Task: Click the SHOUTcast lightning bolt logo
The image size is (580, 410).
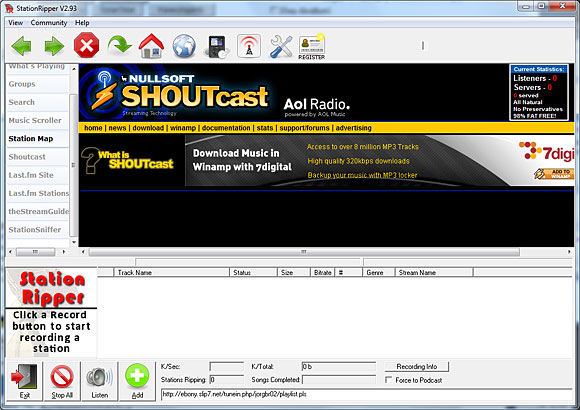Action: coord(104,92)
